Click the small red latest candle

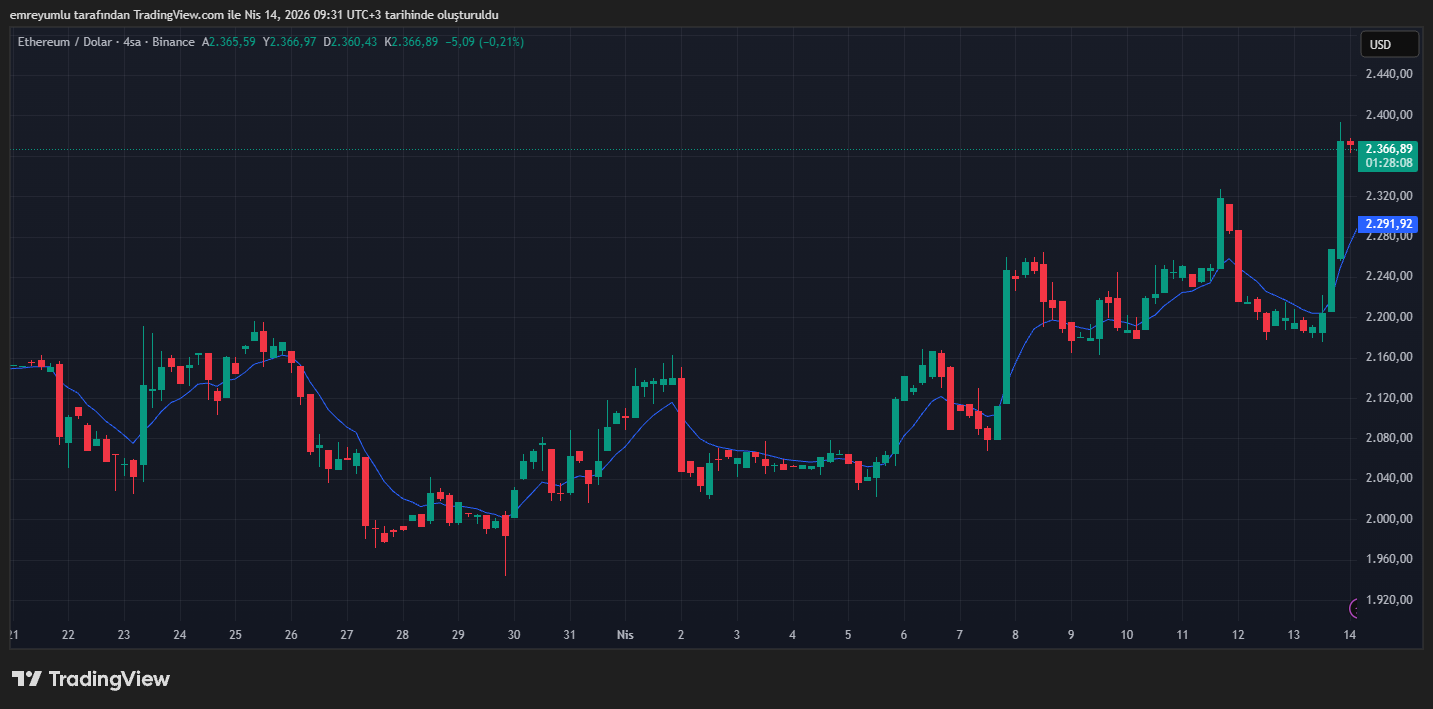1350,144
